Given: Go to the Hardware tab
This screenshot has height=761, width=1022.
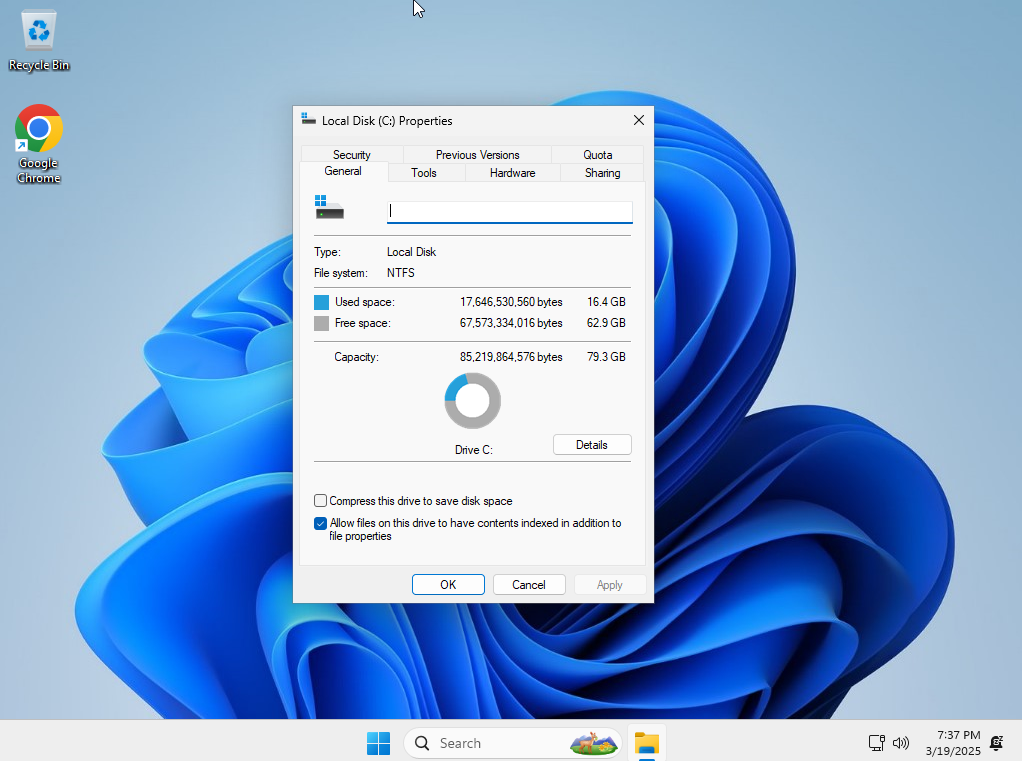Looking at the screenshot, I should pos(512,173).
